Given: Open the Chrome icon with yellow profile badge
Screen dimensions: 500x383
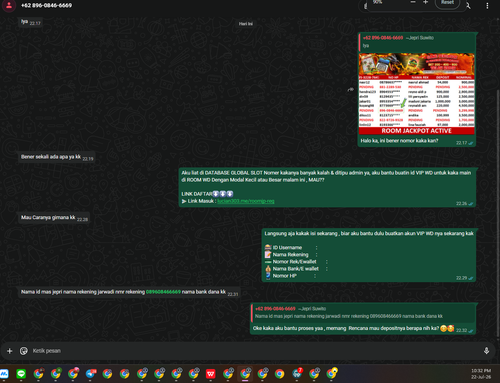Looking at the screenshot, I should tap(332, 374).
